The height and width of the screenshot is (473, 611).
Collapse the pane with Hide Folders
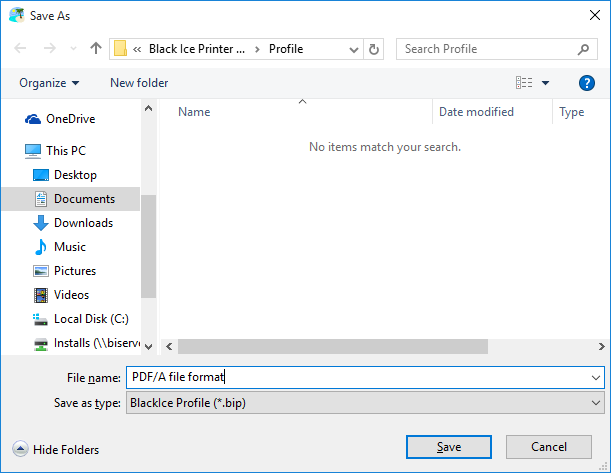tap(56, 450)
